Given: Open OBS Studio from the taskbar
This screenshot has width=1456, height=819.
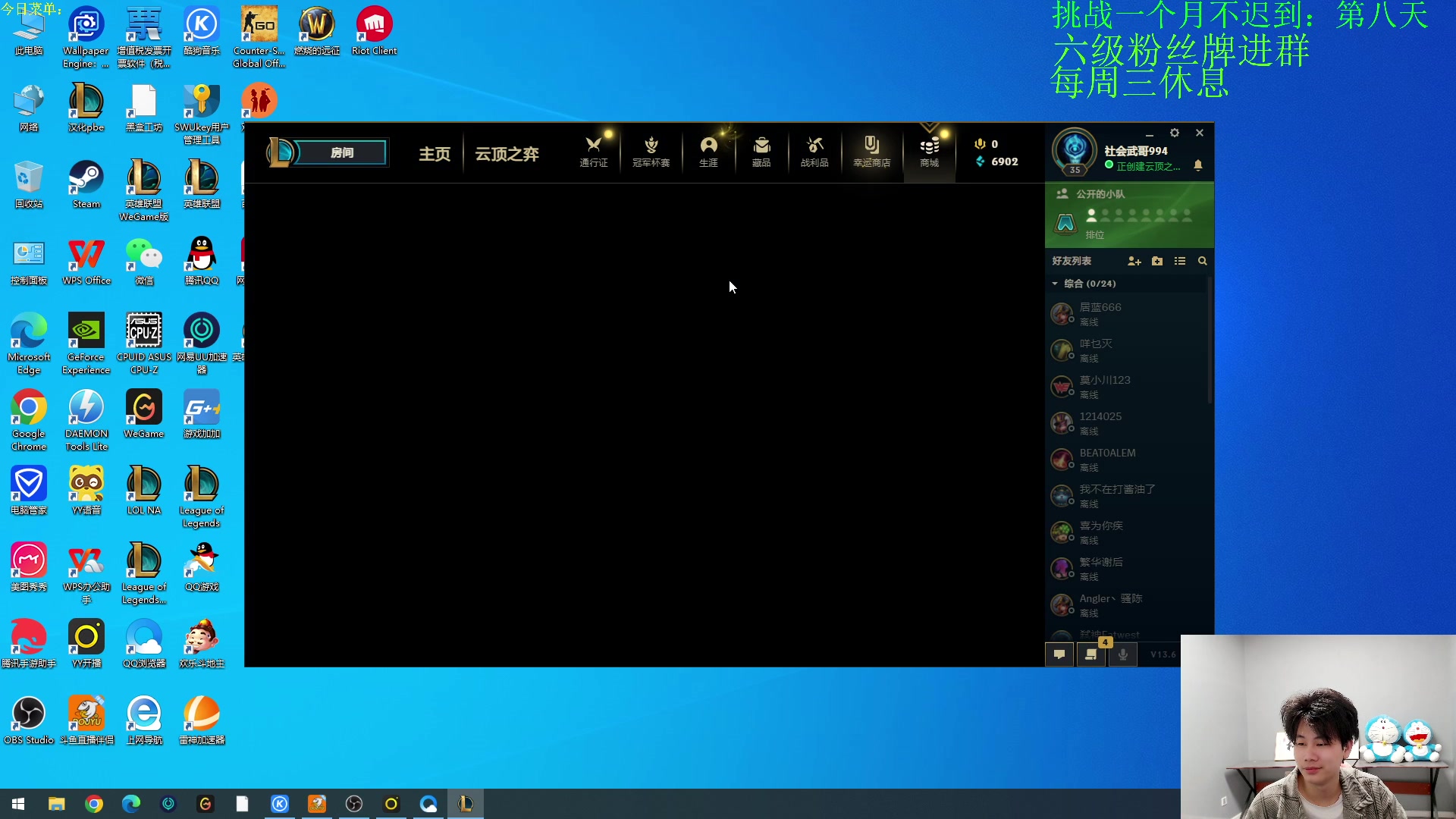Looking at the screenshot, I should [x=354, y=804].
